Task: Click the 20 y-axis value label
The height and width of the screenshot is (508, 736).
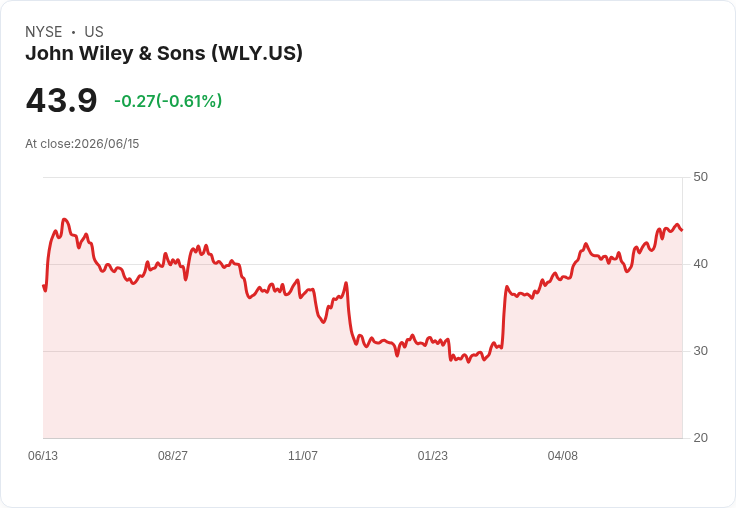Action: pos(700,438)
